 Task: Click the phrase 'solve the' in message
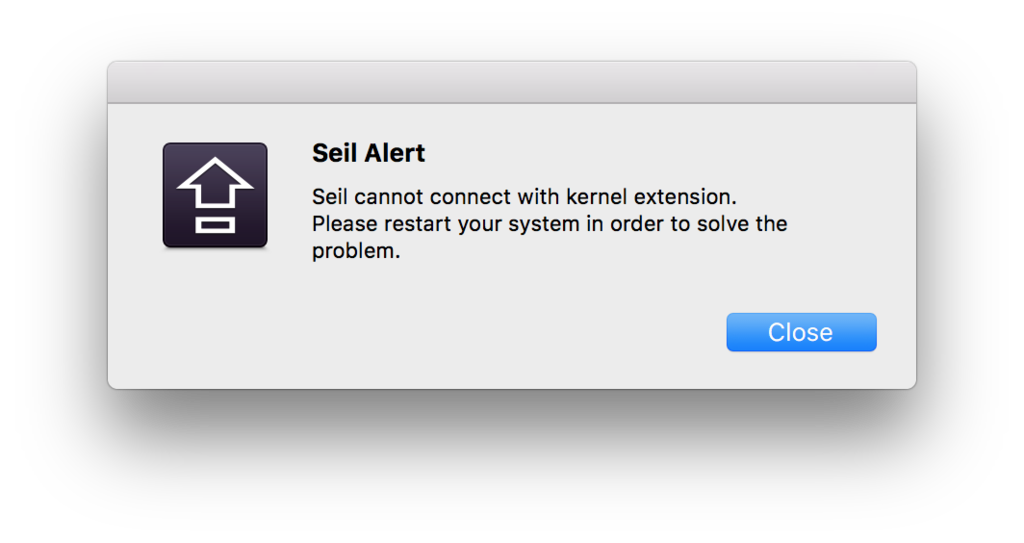pos(742,224)
